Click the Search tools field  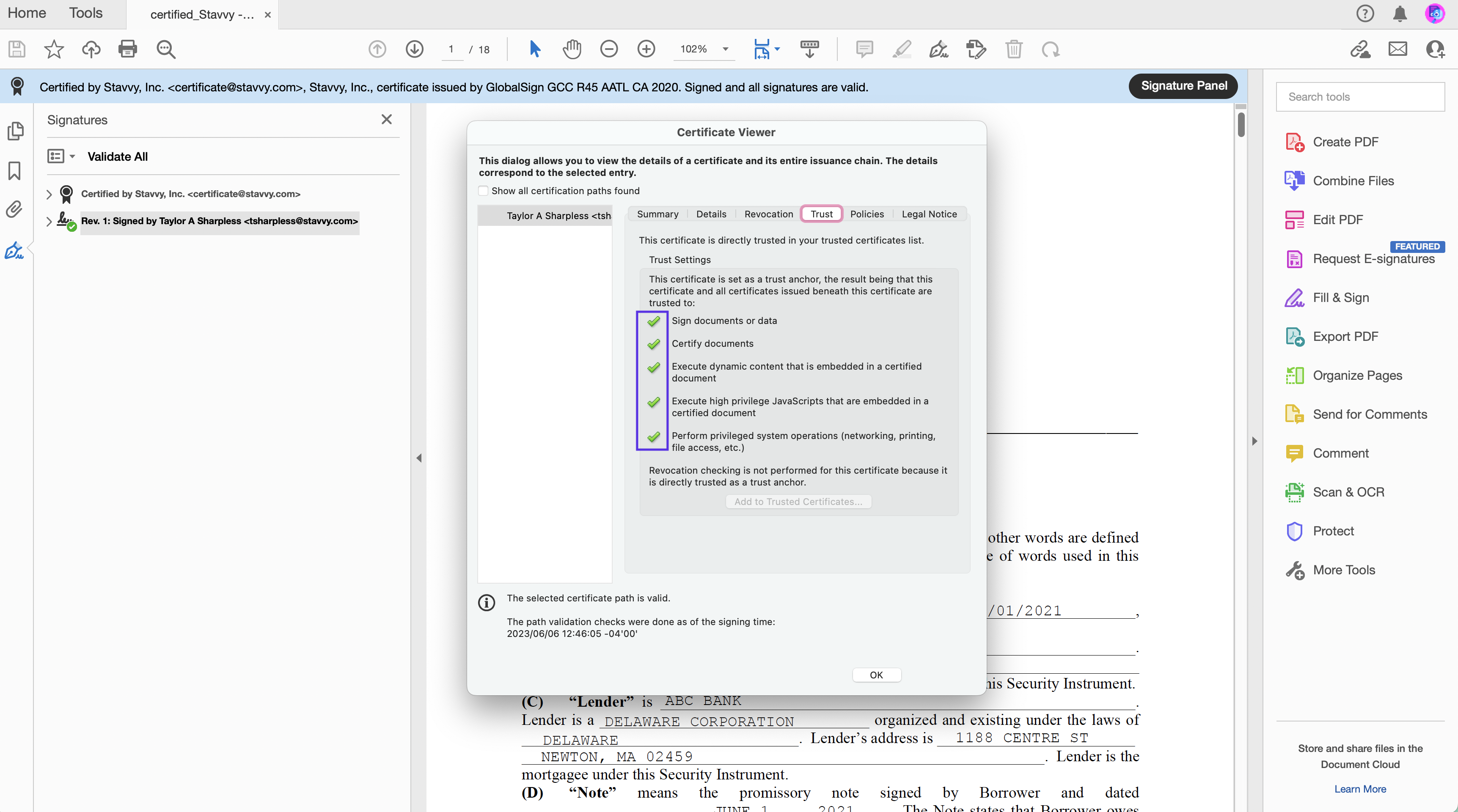point(1360,97)
